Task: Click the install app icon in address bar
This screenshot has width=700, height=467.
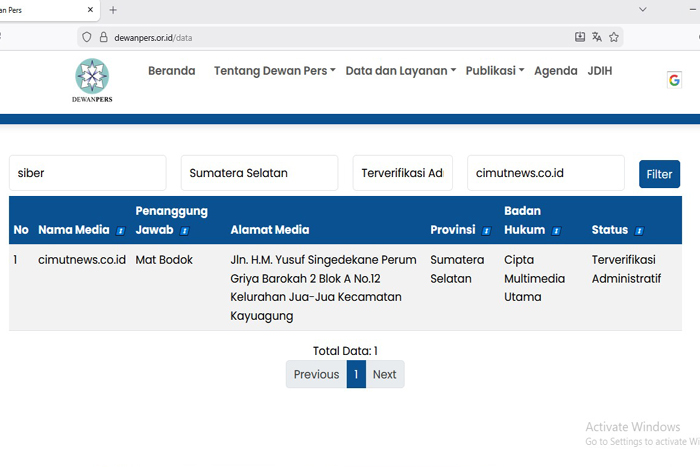Action: [580, 37]
